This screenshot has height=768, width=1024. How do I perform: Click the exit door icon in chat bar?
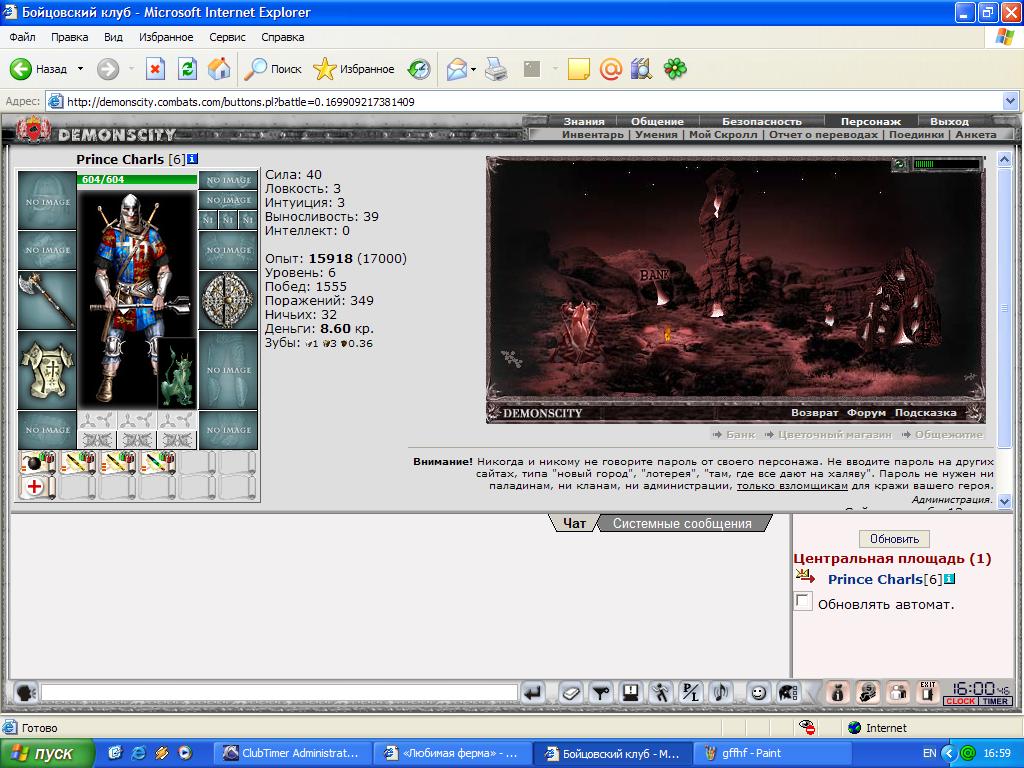[x=927, y=692]
